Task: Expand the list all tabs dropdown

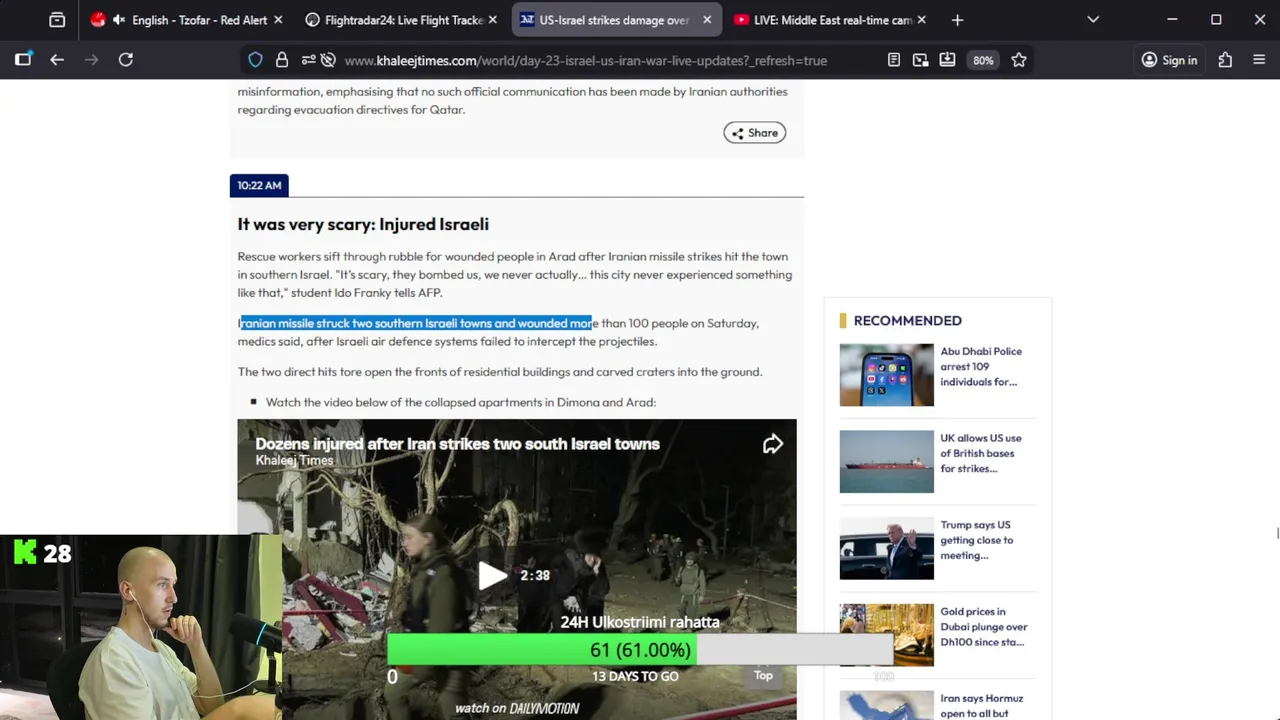Action: (x=1093, y=20)
